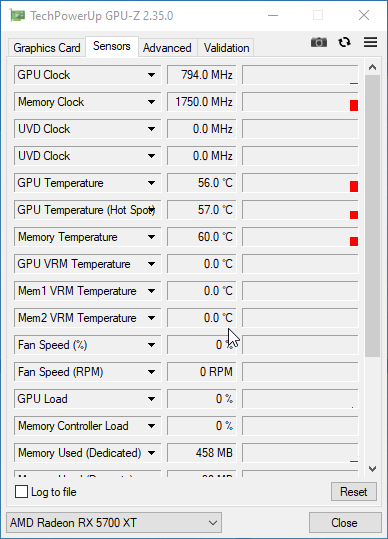
Task: Click the Close button at bottom
Action: click(x=344, y=523)
